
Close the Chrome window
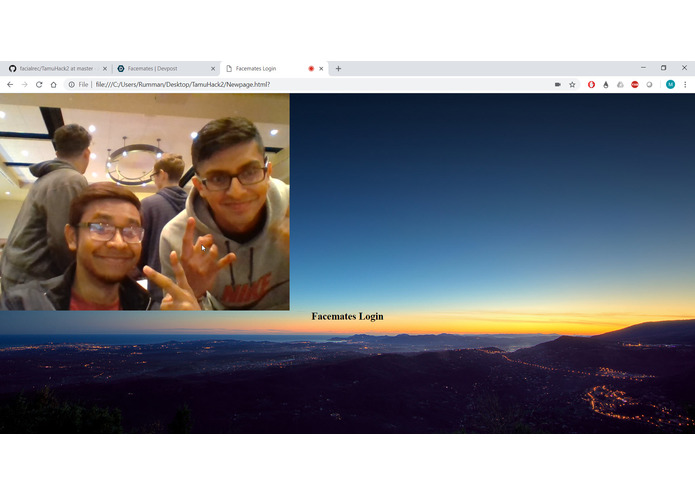tap(684, 68)
